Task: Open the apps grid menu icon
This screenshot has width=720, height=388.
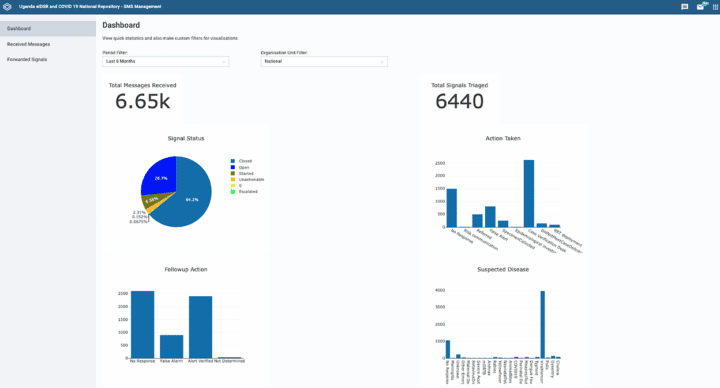Action: 715,7
